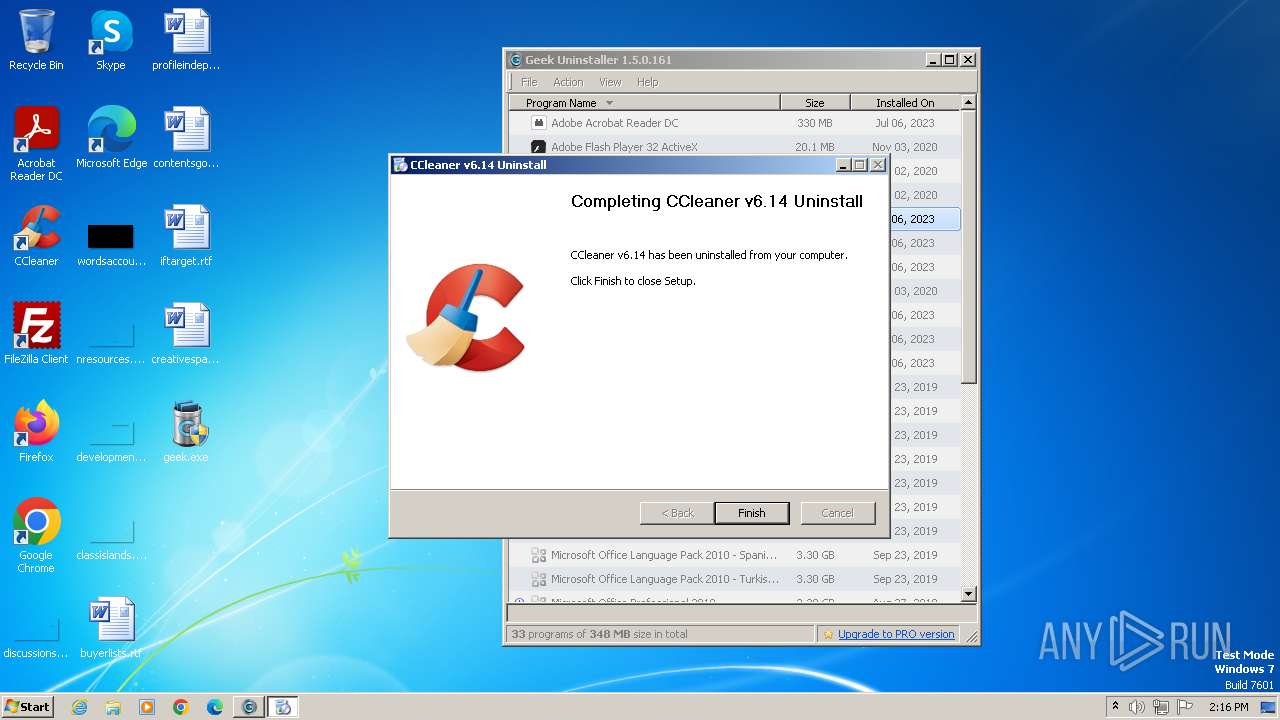Open iftarget.rtf document on desktop
Image resolution: width=1280 pixels, height=720 pixels.
tap(186, 237)
